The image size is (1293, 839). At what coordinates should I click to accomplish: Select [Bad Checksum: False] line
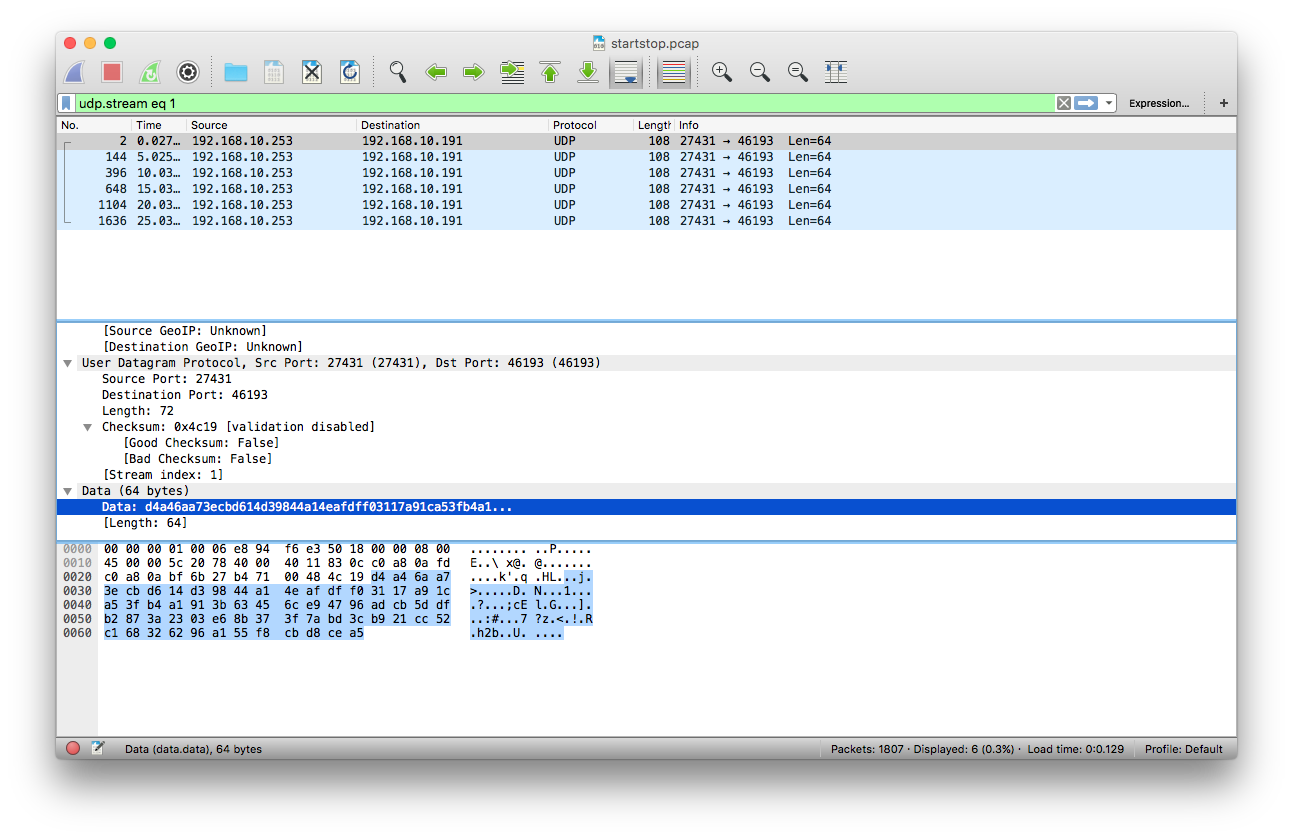click(x=198, y=459)
